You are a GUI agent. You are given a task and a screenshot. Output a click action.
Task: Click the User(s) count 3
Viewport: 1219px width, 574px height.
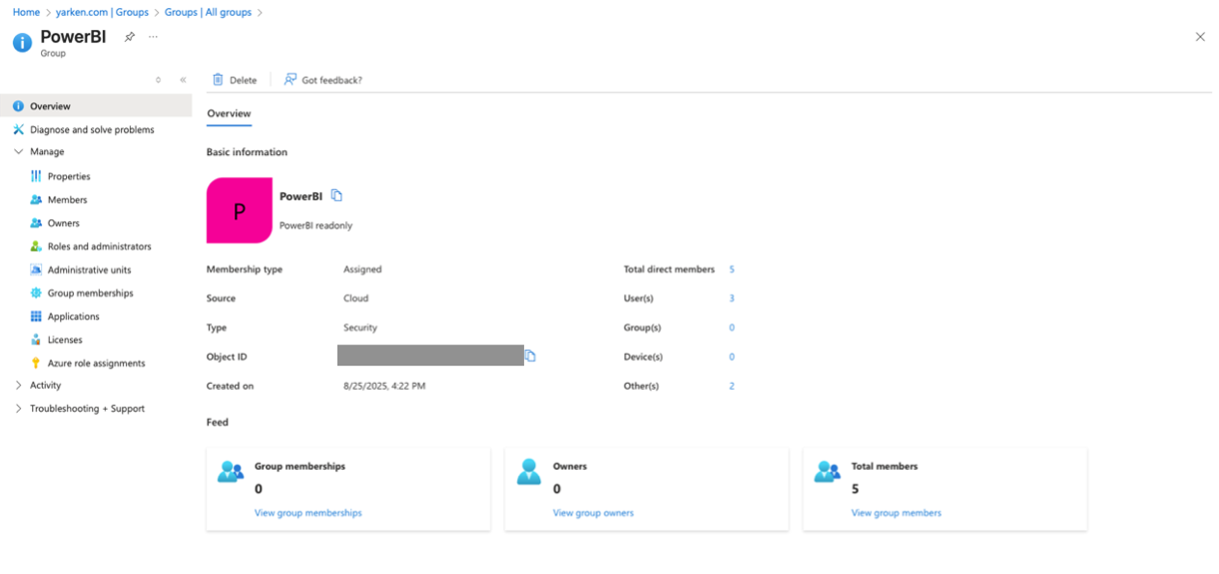pos(732,298)
